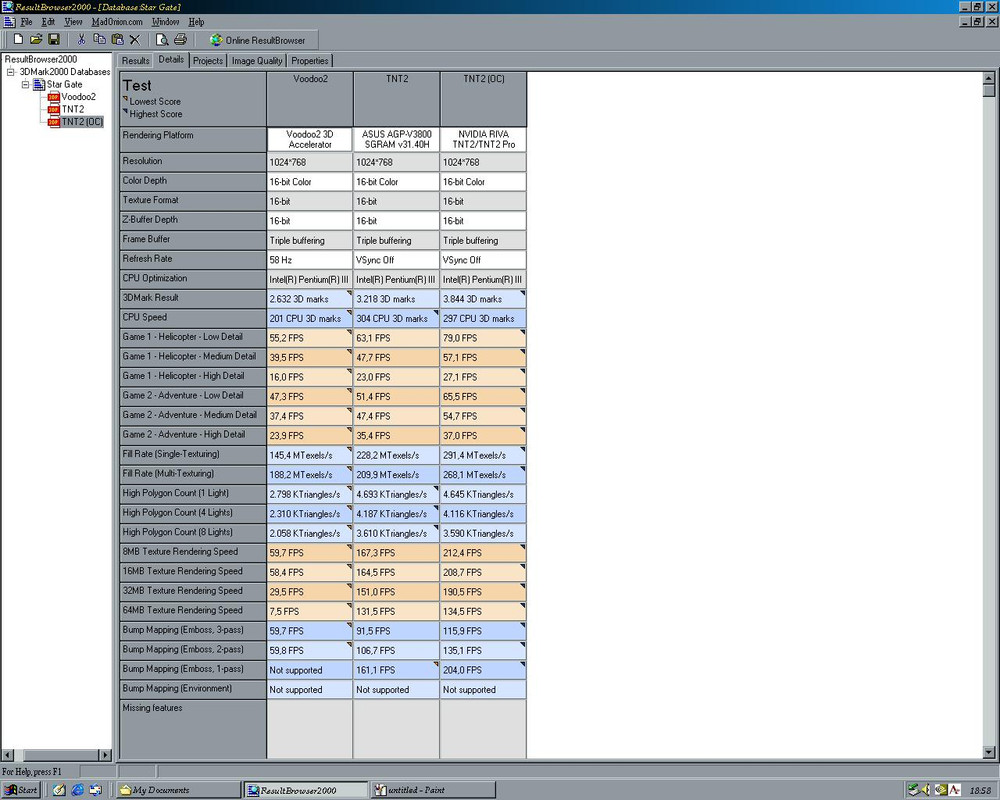Image resolution: width=1000 pixels, height=800 pixels.
Task: Switch to the Properties tab
Action: [x=310, y=61]
